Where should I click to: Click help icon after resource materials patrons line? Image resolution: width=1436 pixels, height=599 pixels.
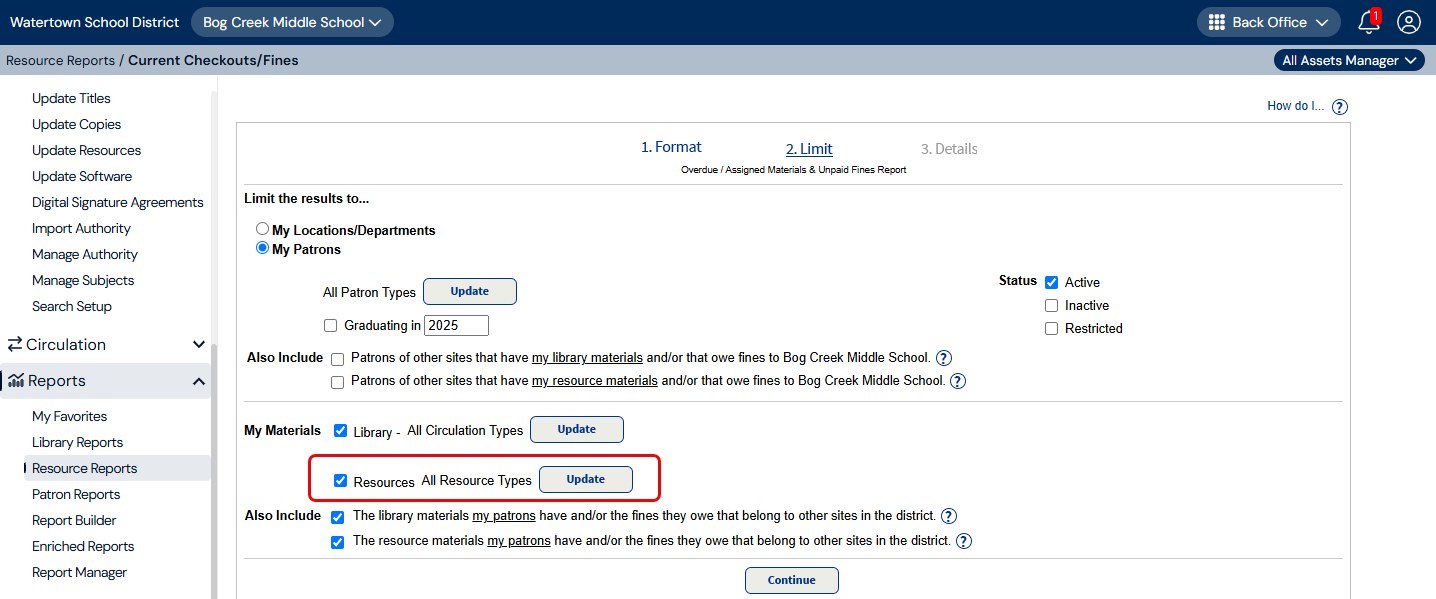coord(958,381)
